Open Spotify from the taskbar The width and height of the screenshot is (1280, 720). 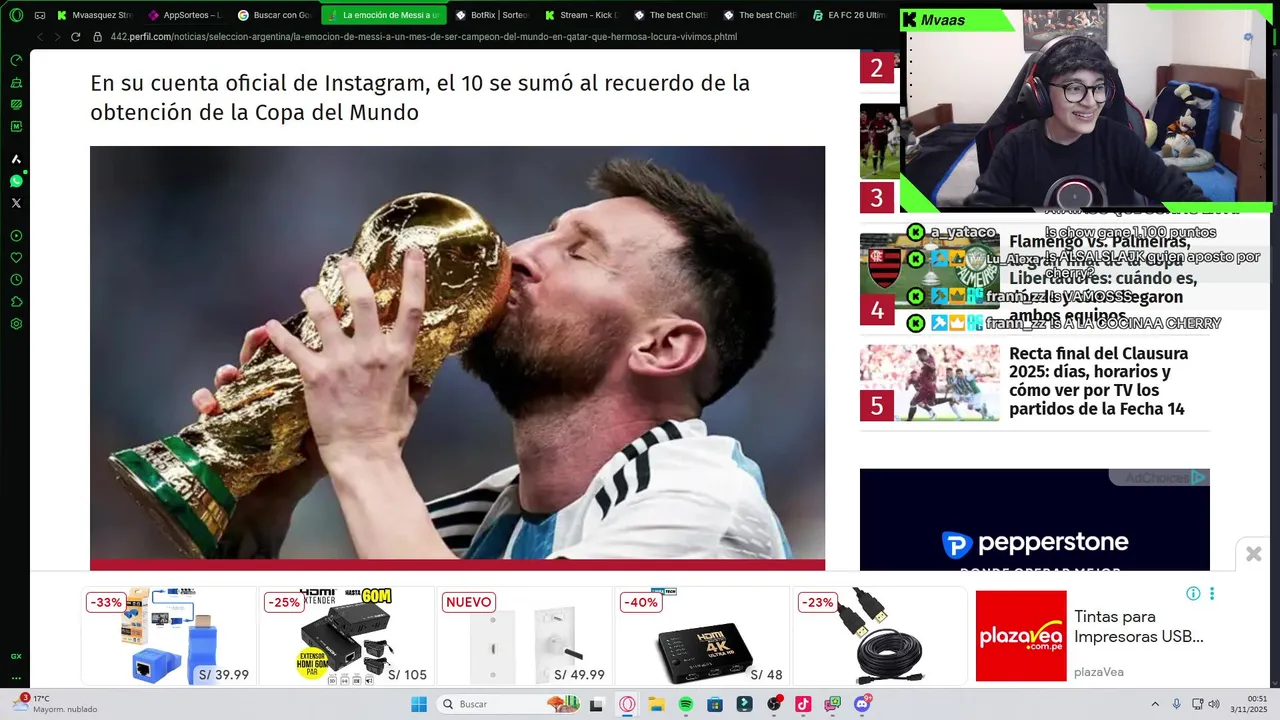685,704
